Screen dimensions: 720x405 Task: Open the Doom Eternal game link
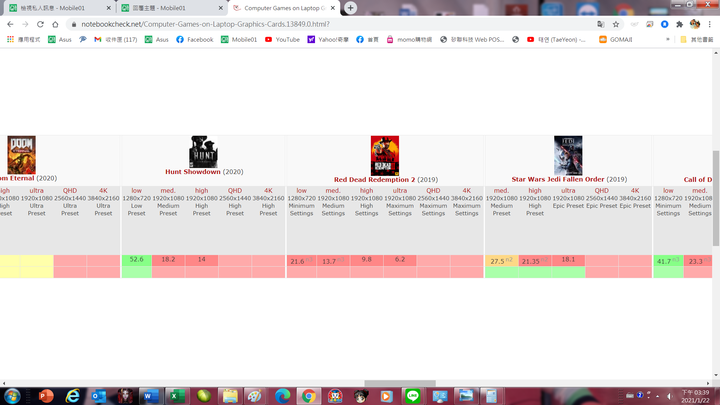click(x=17, y=178)
